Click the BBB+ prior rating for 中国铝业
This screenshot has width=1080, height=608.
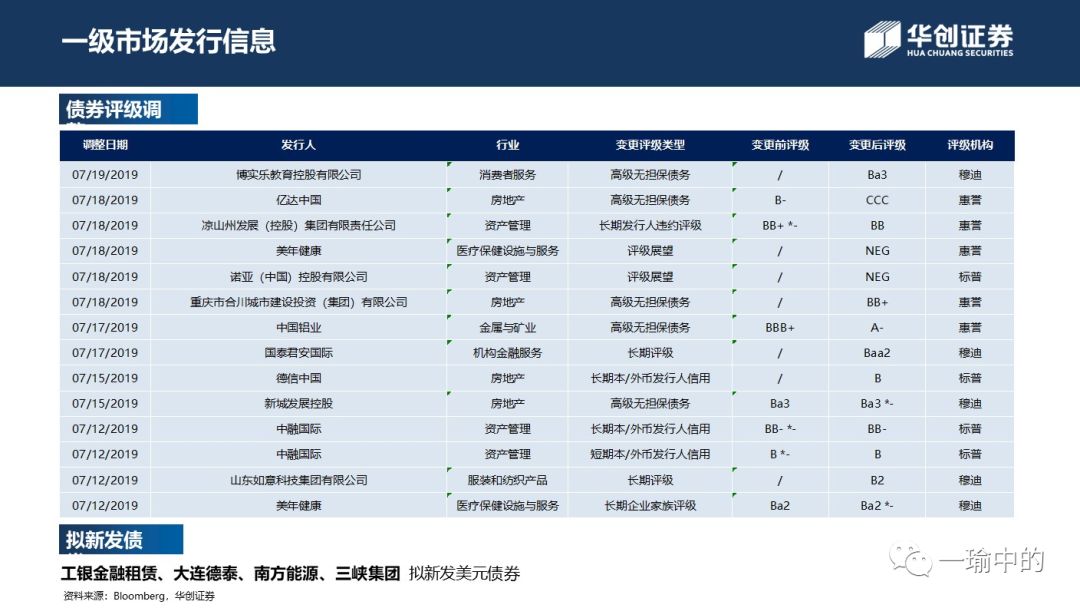(780, 328)
